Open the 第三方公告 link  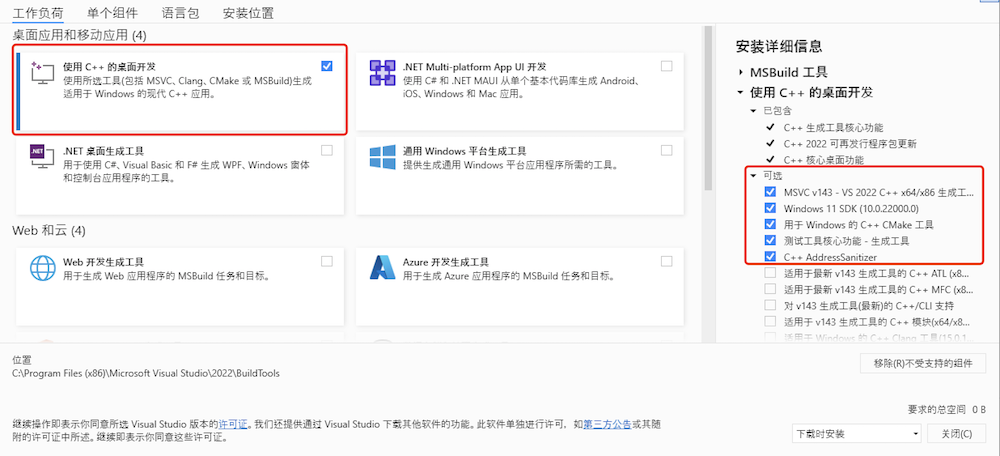tap(607, 423)
